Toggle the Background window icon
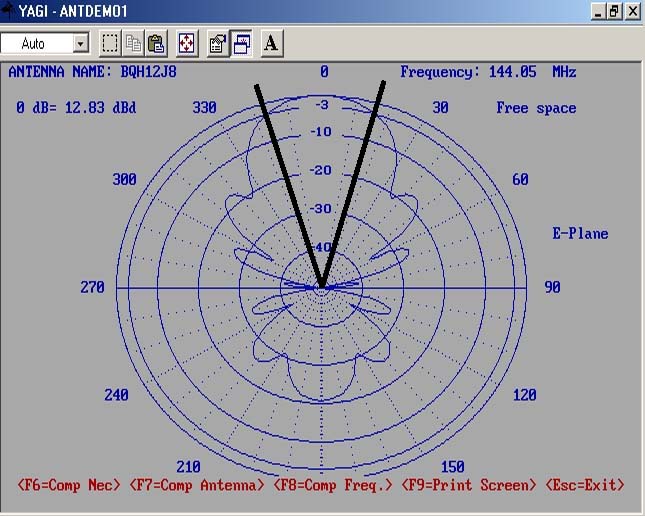The height and width of the screenshot is (516, 645). 241,43
